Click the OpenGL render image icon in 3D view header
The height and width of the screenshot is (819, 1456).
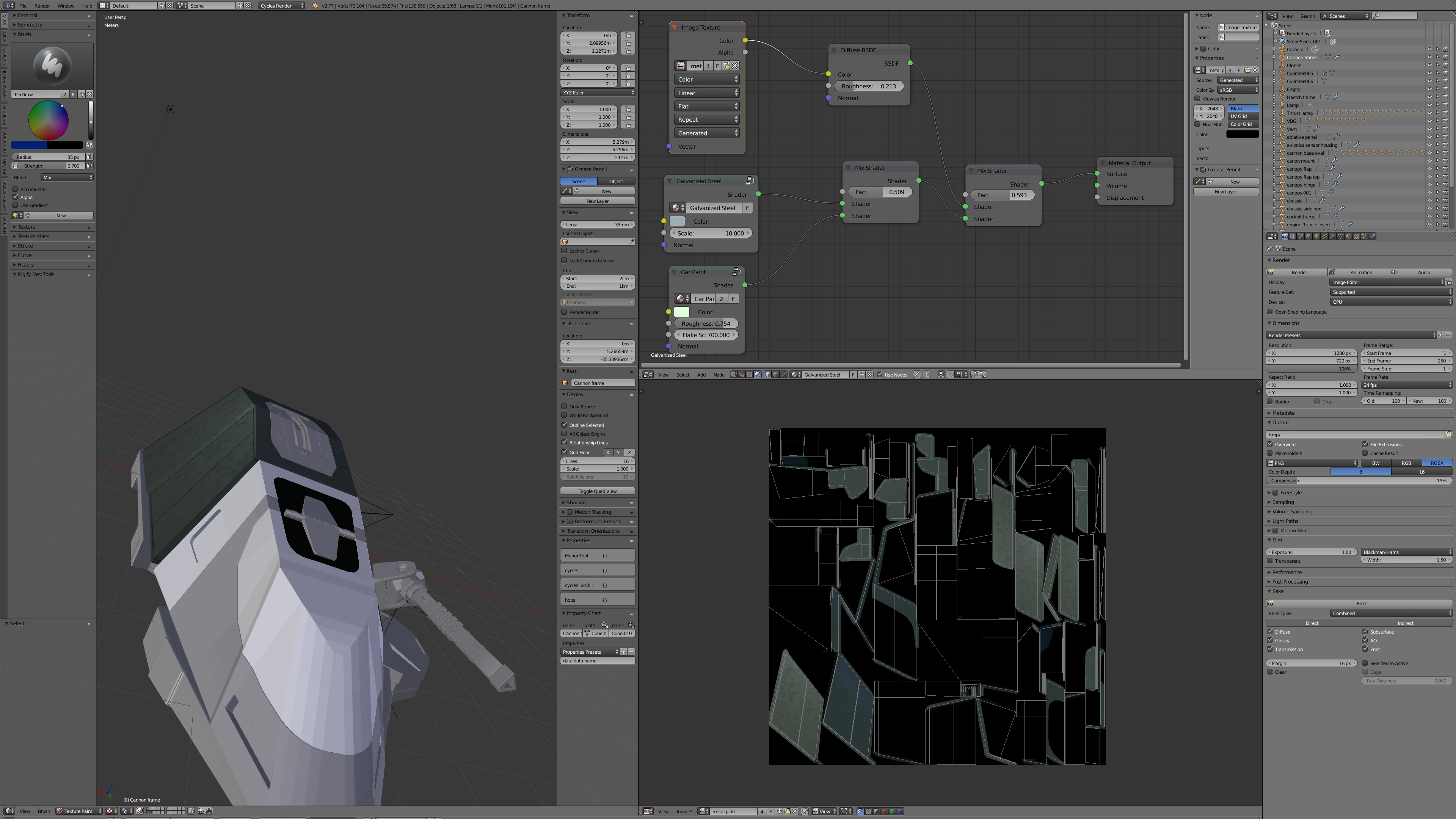pos(201,811)
